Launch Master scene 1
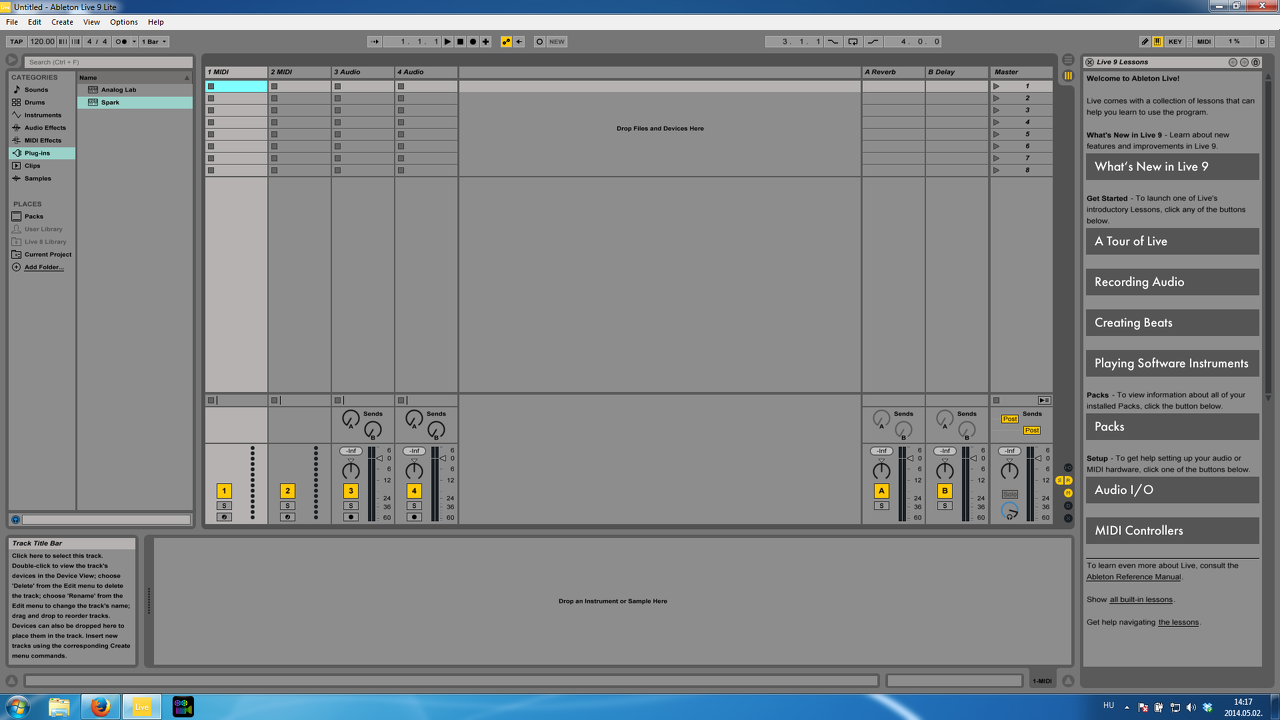Image resolution: width=1280 pixels, height=720 pixels. pyautogui.click(x=996, y=86)
